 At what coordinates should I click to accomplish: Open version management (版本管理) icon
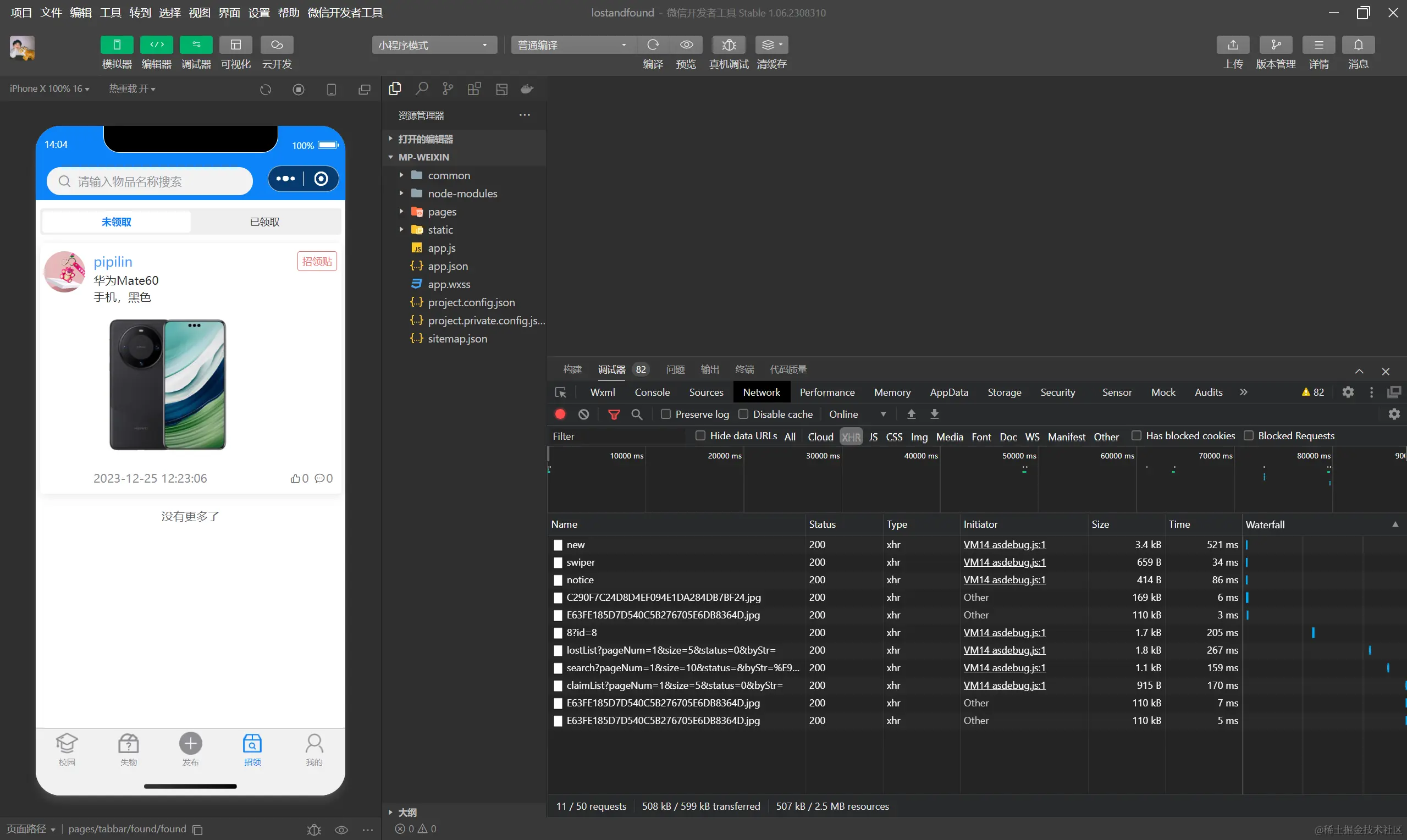[x=1275, y=45]
